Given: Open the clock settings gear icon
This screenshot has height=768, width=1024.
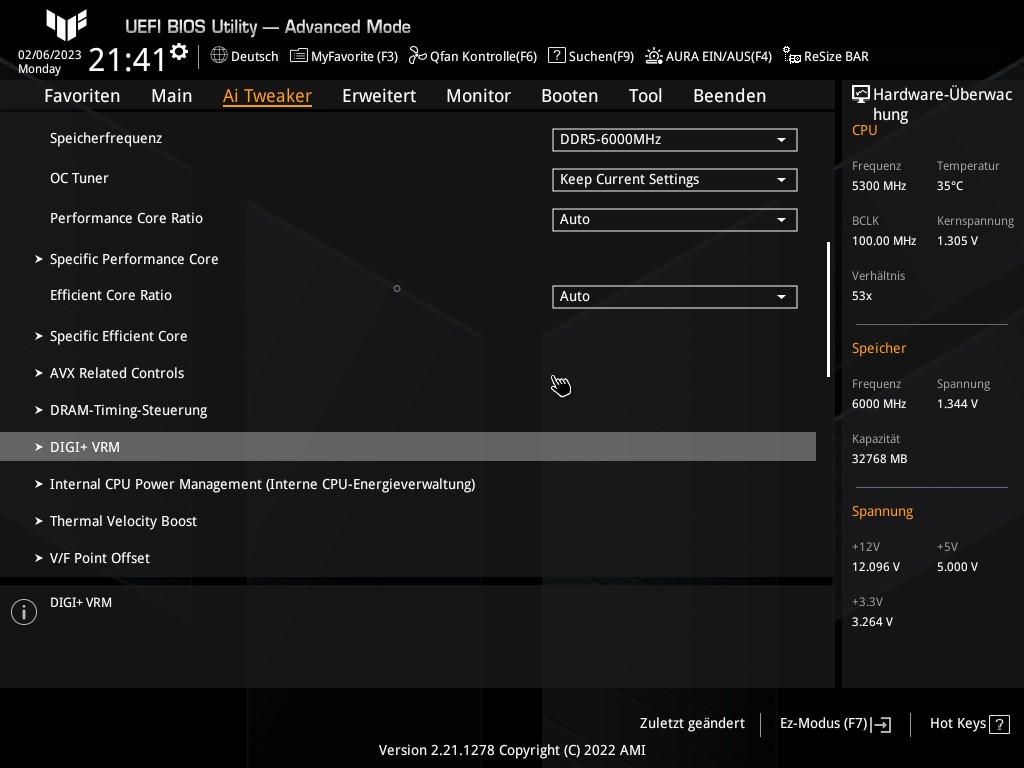Looking at the screenshot, I should click(179, 52).
